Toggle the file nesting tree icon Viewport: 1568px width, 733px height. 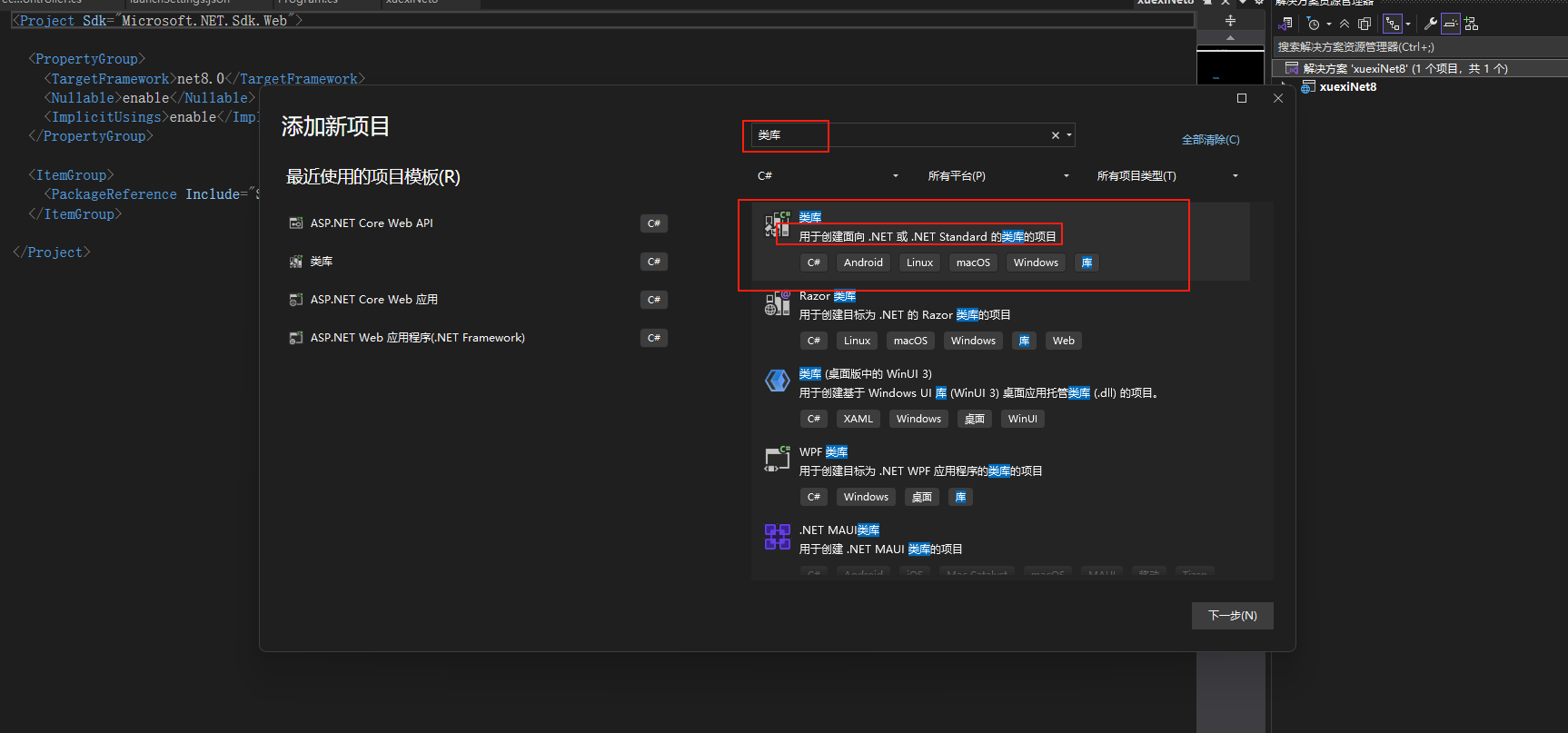click(x=1392, y=24)
